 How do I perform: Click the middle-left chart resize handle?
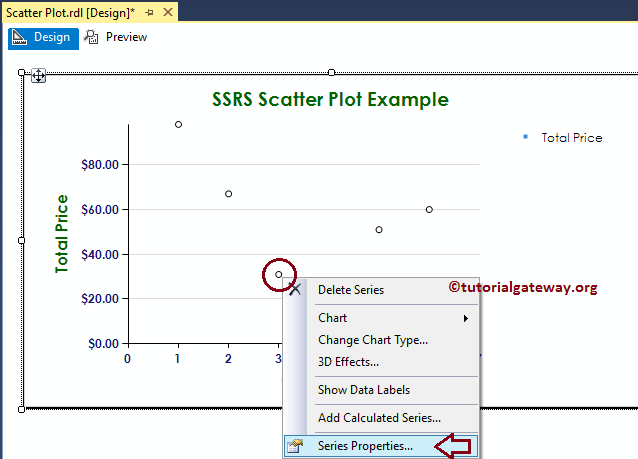tap(22, 240)
